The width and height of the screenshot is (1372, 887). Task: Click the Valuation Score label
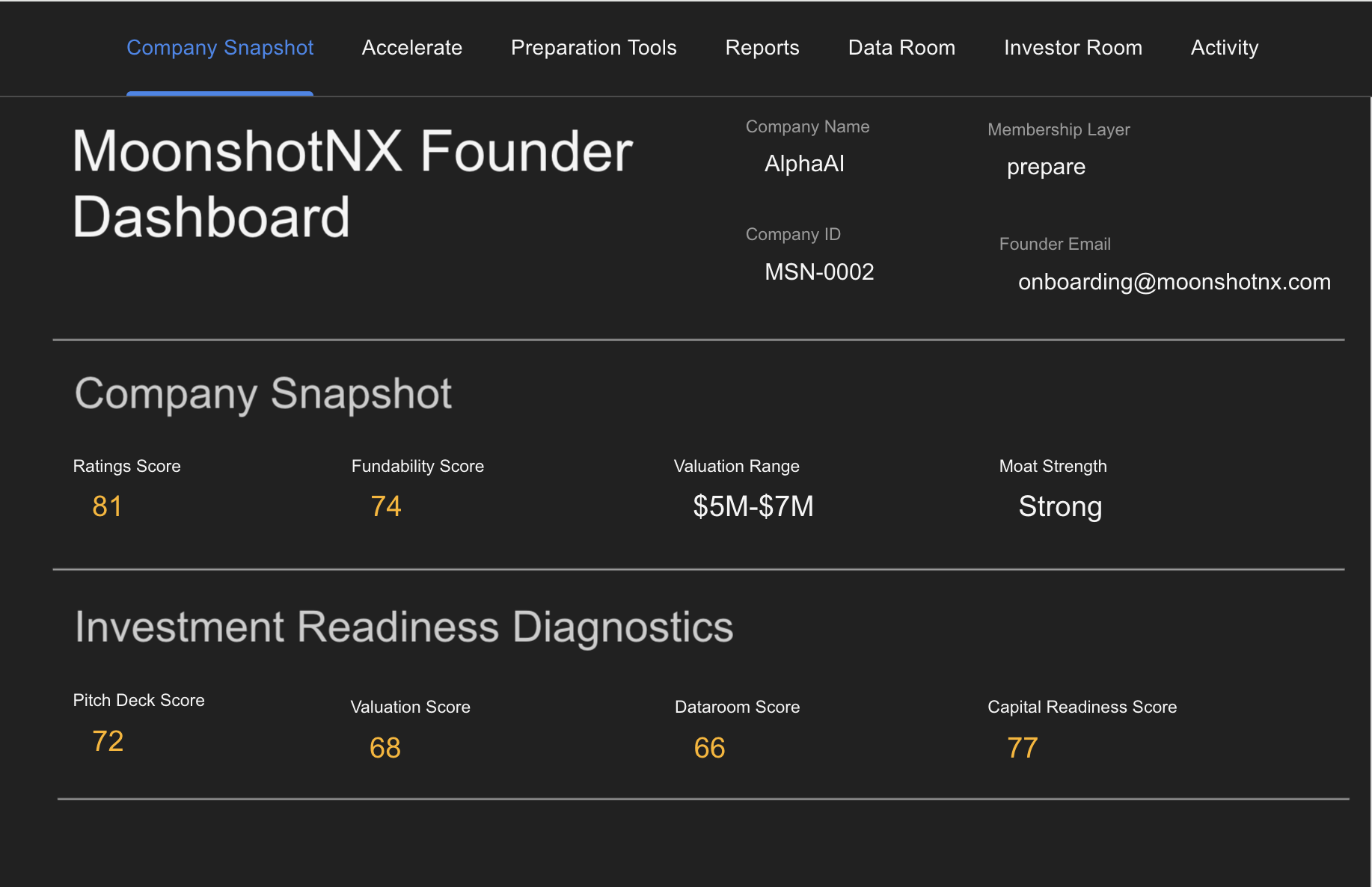coord(410,707)
